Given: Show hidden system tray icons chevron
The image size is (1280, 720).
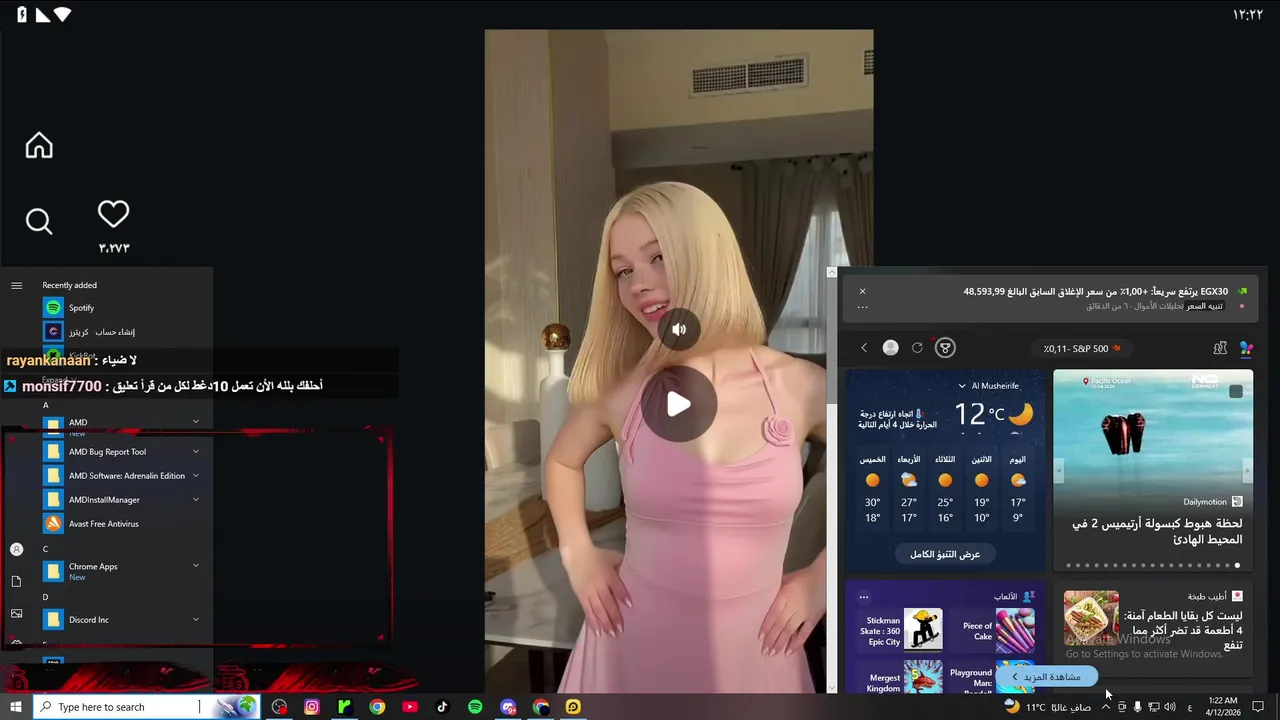Looking at the screenshot, I should tap(1106, 707).
